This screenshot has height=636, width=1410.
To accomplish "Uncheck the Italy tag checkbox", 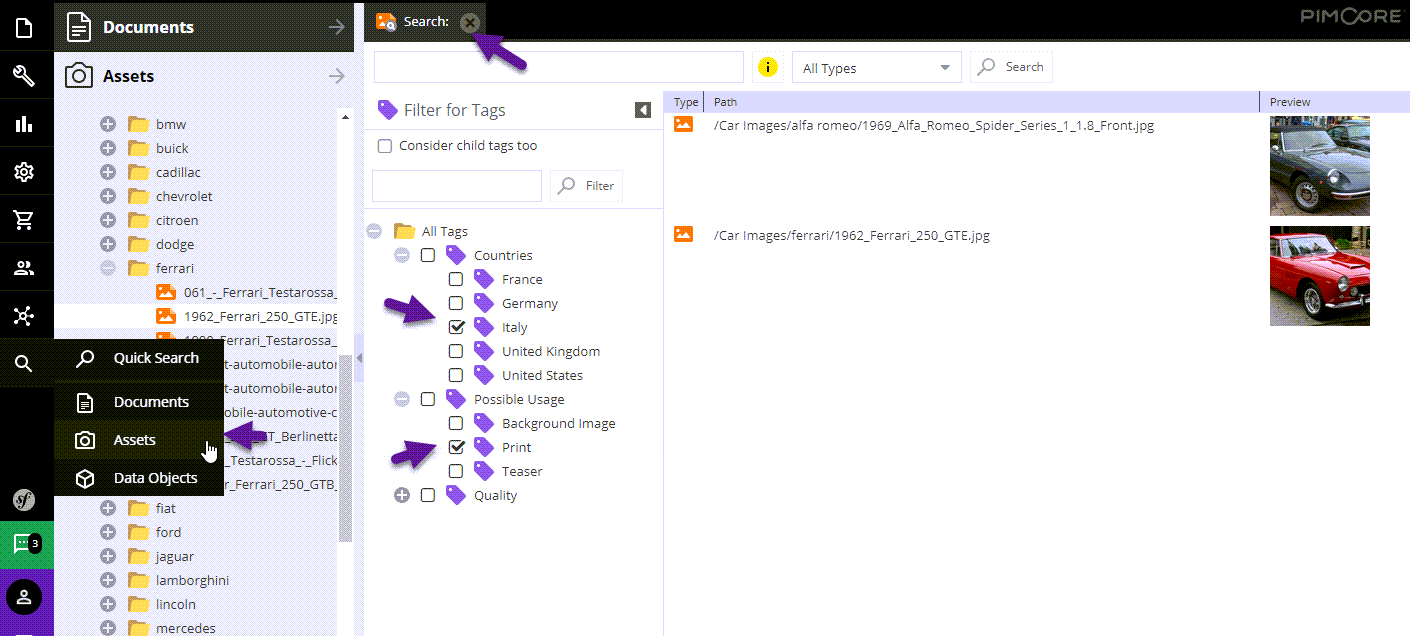I will point(456,327).
